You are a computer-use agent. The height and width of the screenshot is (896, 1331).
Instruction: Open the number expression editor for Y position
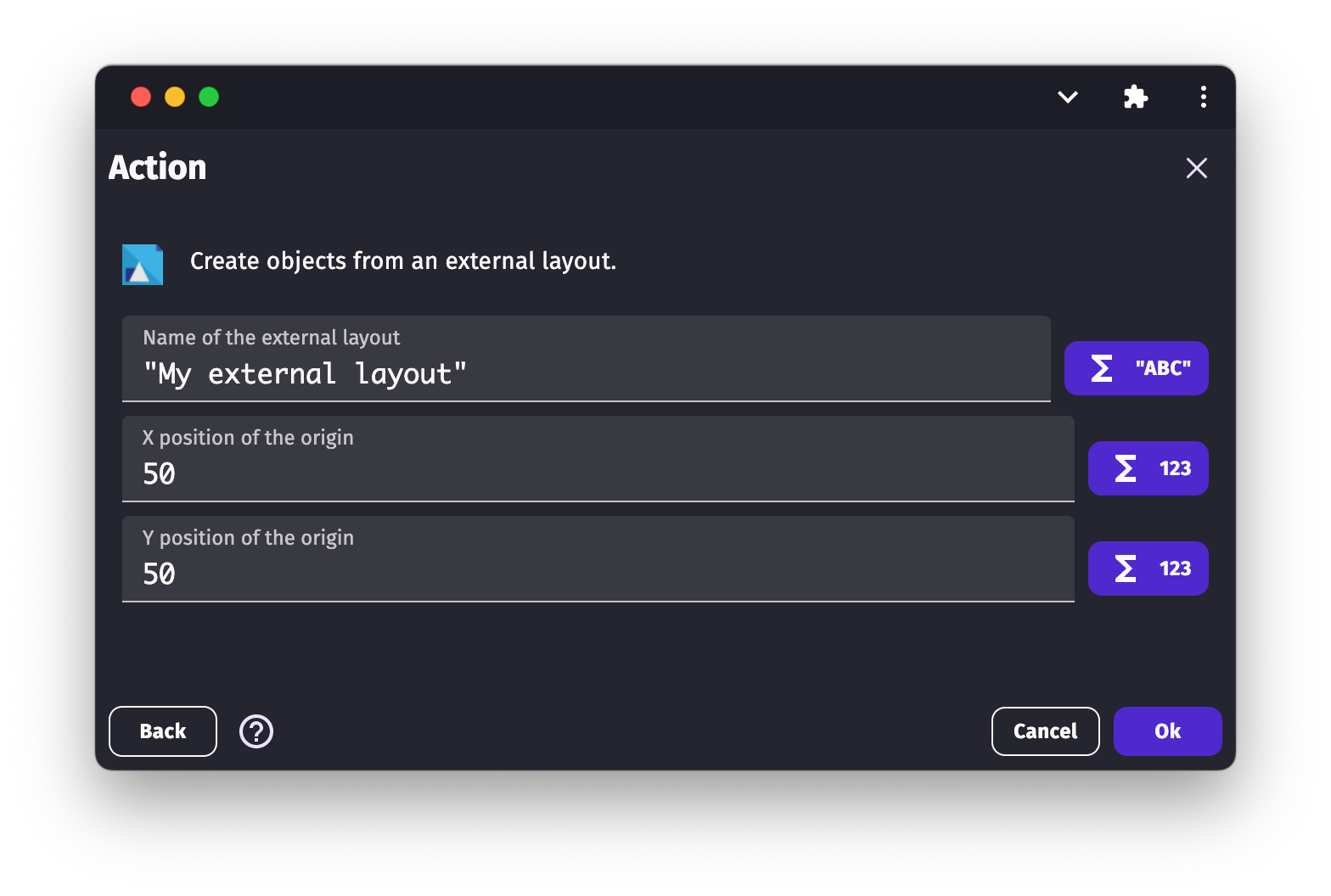[x=1148, y=568]
